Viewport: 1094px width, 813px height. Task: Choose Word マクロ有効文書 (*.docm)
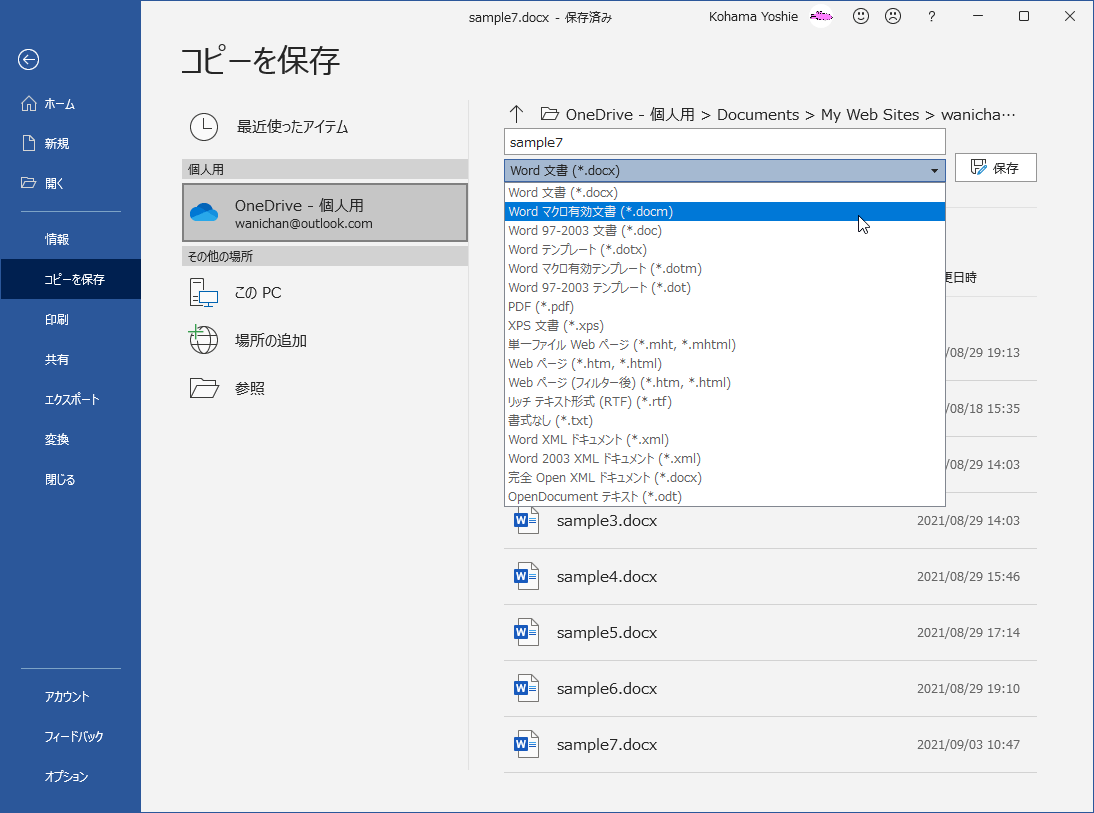[x=724, y=211]
